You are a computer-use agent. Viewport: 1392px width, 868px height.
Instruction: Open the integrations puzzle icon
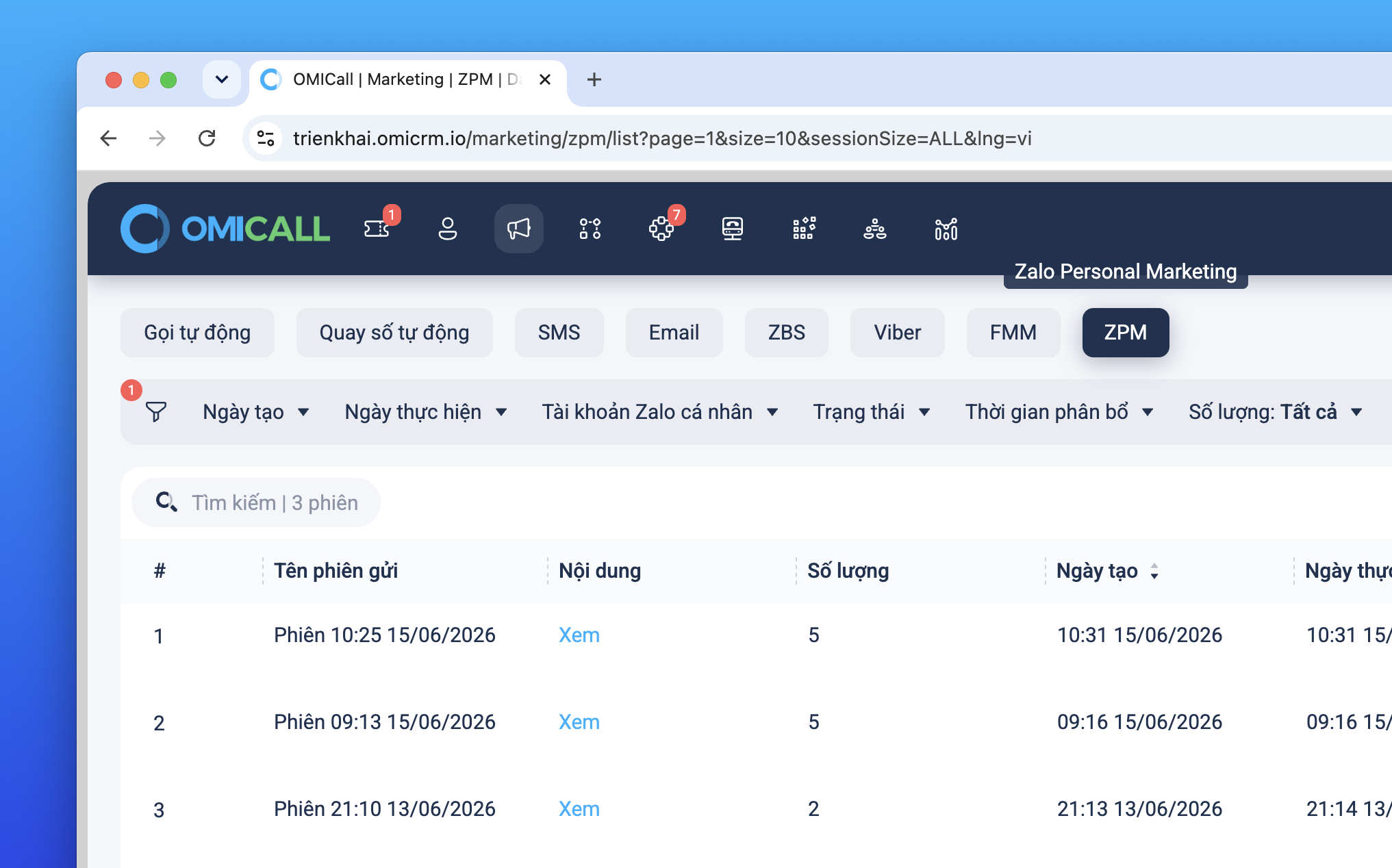661,229
